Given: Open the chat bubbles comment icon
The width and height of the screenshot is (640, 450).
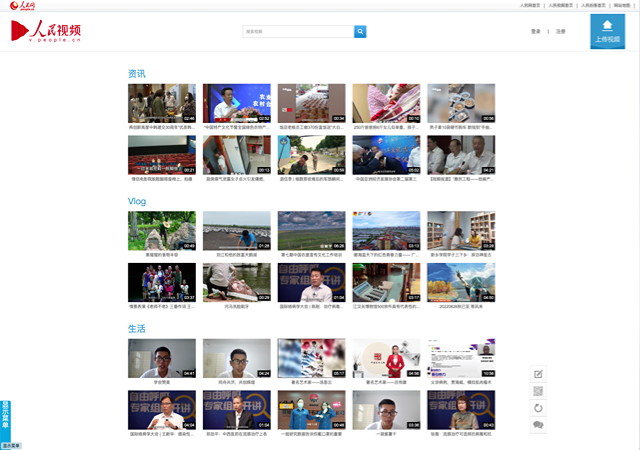Looking at the screenshot, I should click(538, 425).
